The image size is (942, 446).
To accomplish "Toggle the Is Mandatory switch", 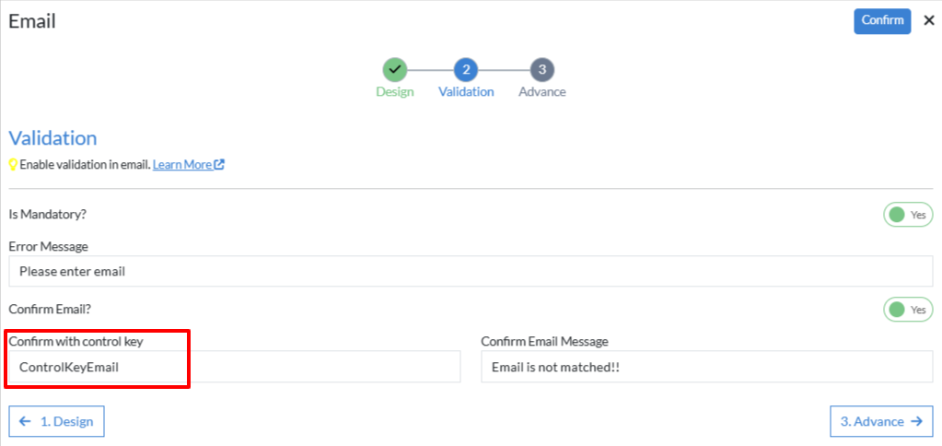I will pyautogui.click(x=907, y=215).
